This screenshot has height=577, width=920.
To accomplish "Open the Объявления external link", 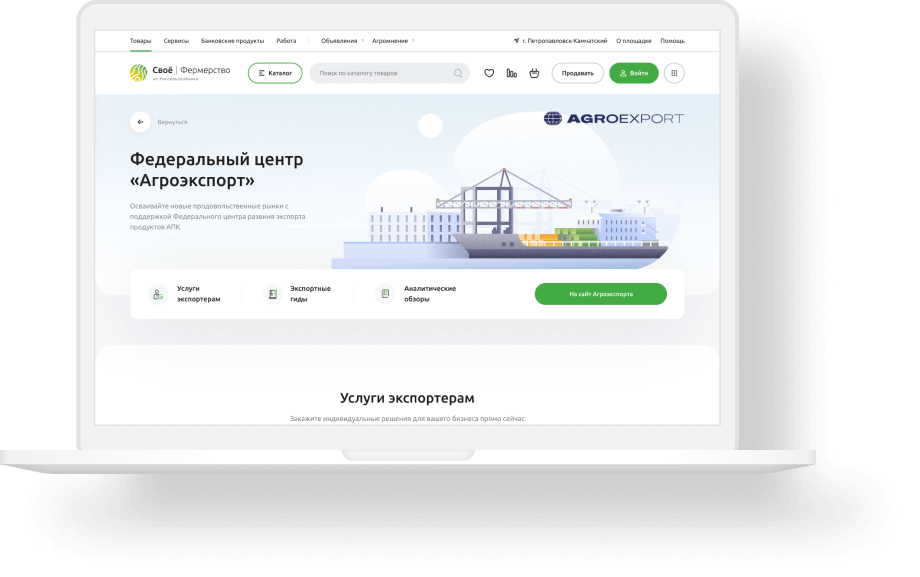I will click(342, 41).
